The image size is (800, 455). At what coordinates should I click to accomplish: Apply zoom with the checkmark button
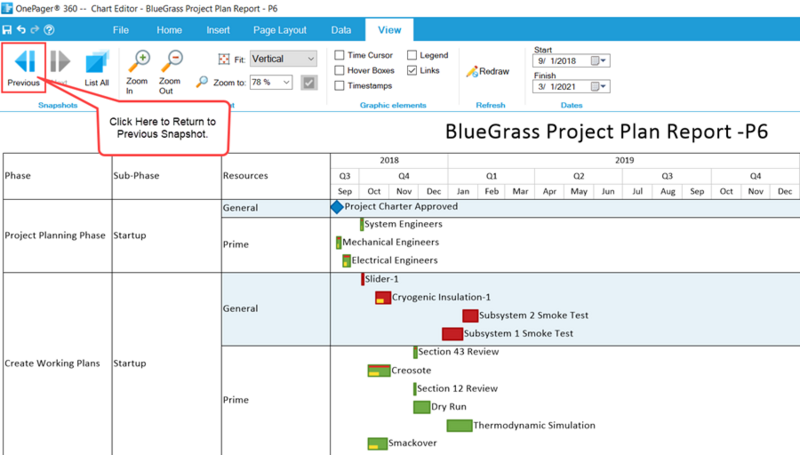309,82
